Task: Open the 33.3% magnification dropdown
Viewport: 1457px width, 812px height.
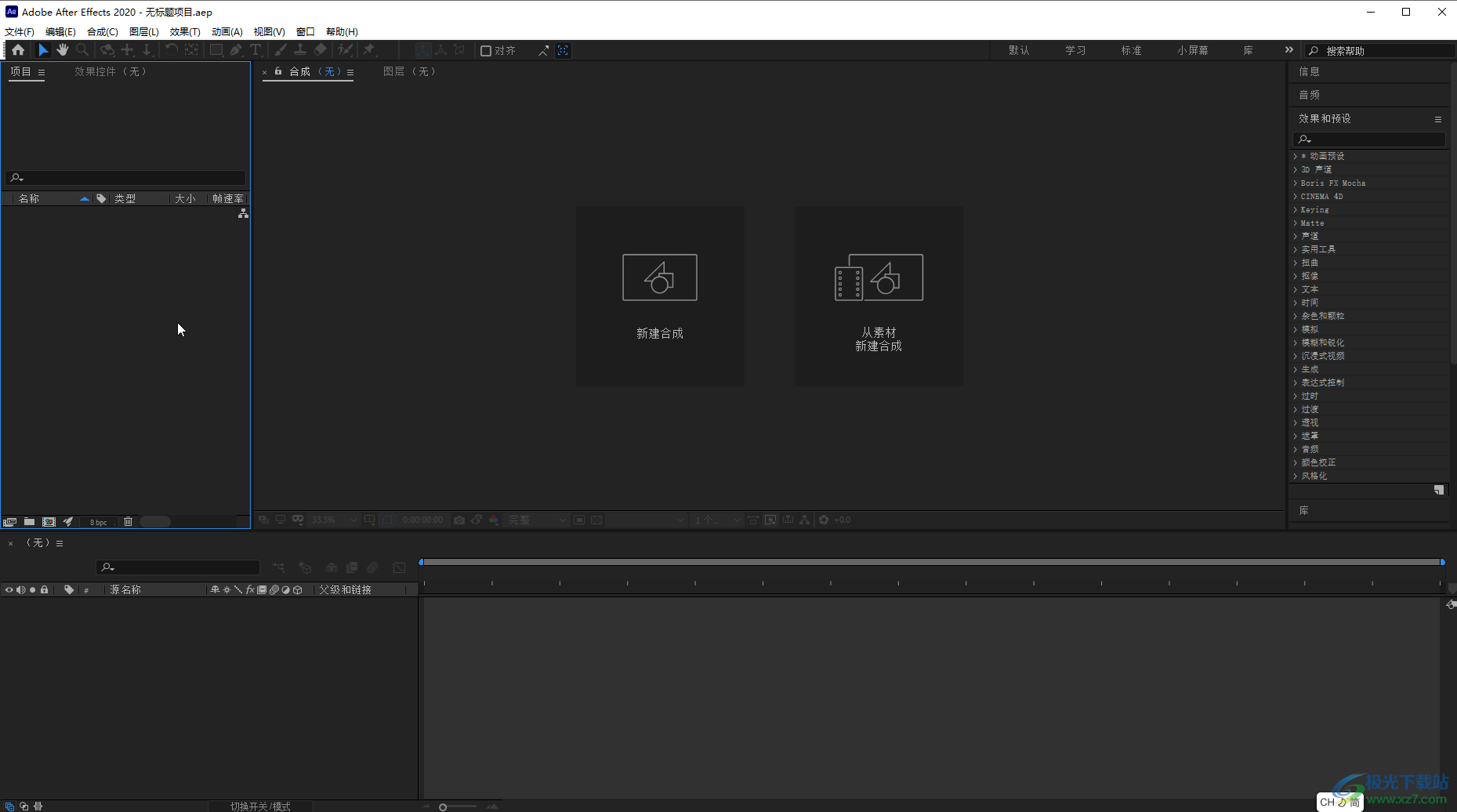Action: pyautogui.click(x=334, y=520)
